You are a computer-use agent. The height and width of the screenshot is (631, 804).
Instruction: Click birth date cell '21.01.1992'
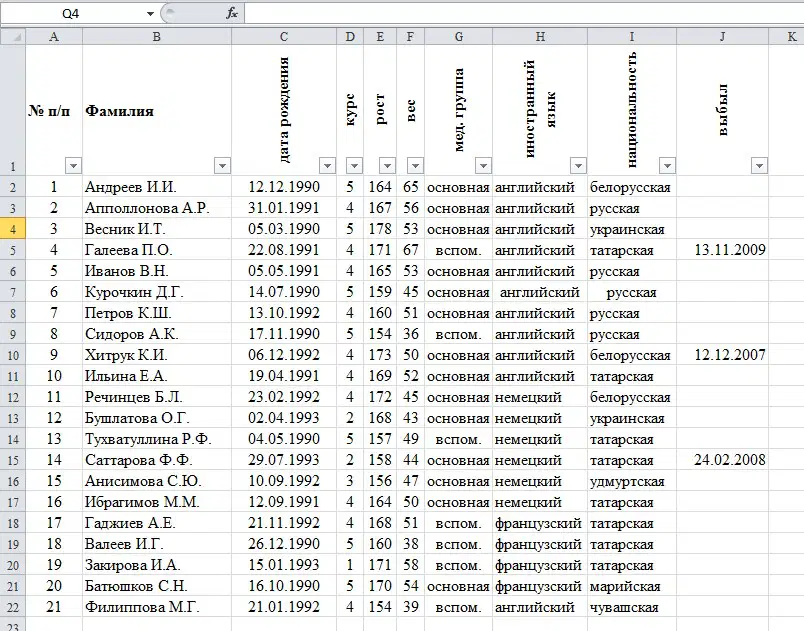(x=284, y=607)
